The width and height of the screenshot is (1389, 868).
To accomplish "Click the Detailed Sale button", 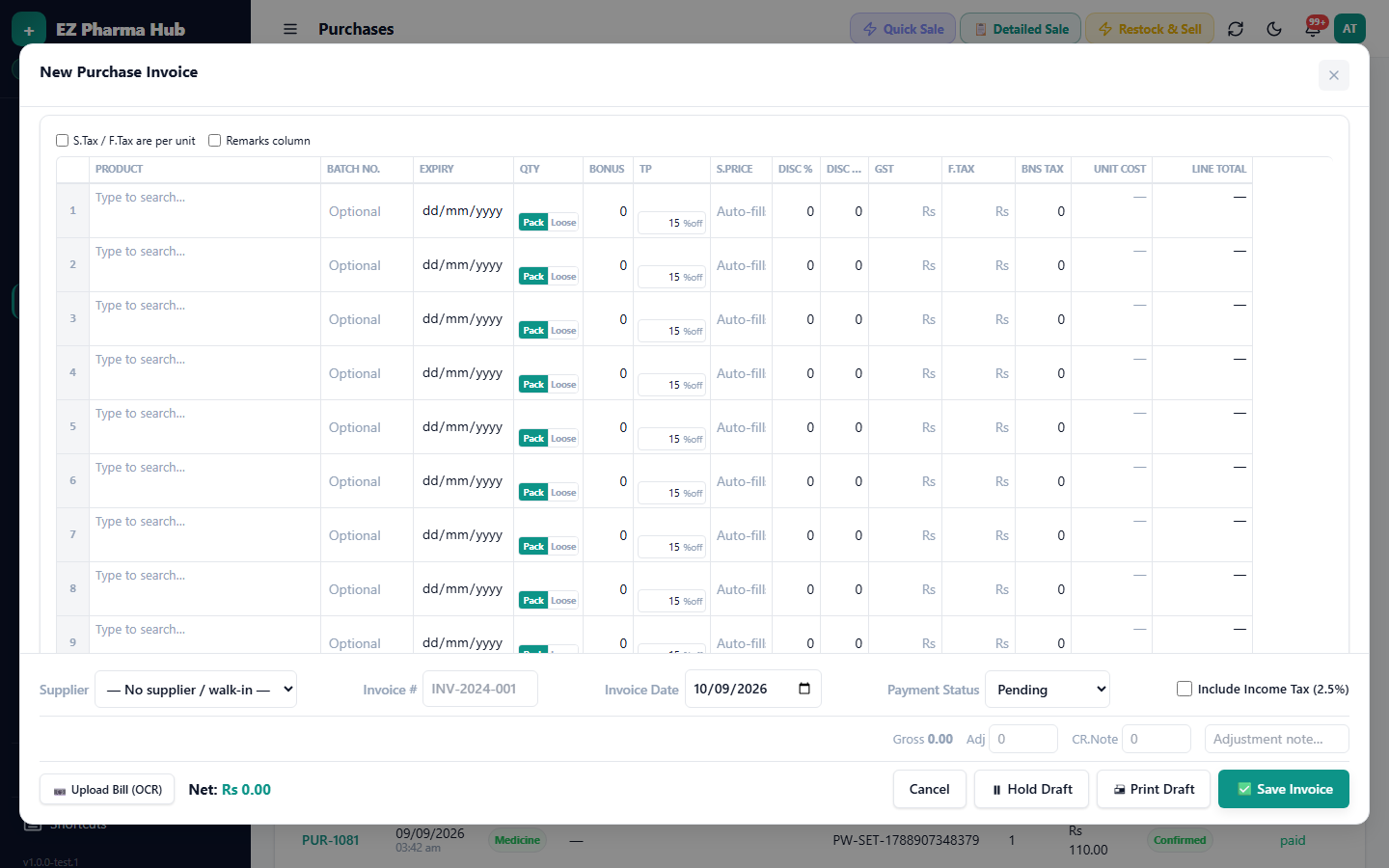I will coord(1021,29).
